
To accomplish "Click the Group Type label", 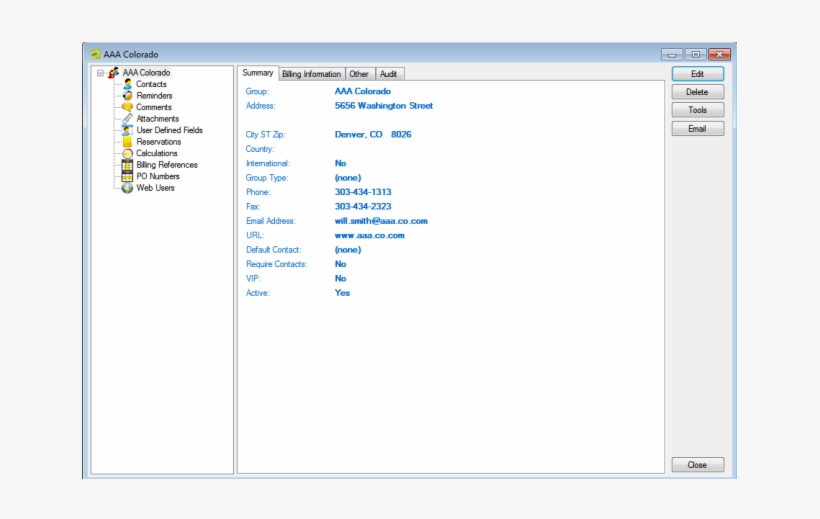I will tap(267, 178).
